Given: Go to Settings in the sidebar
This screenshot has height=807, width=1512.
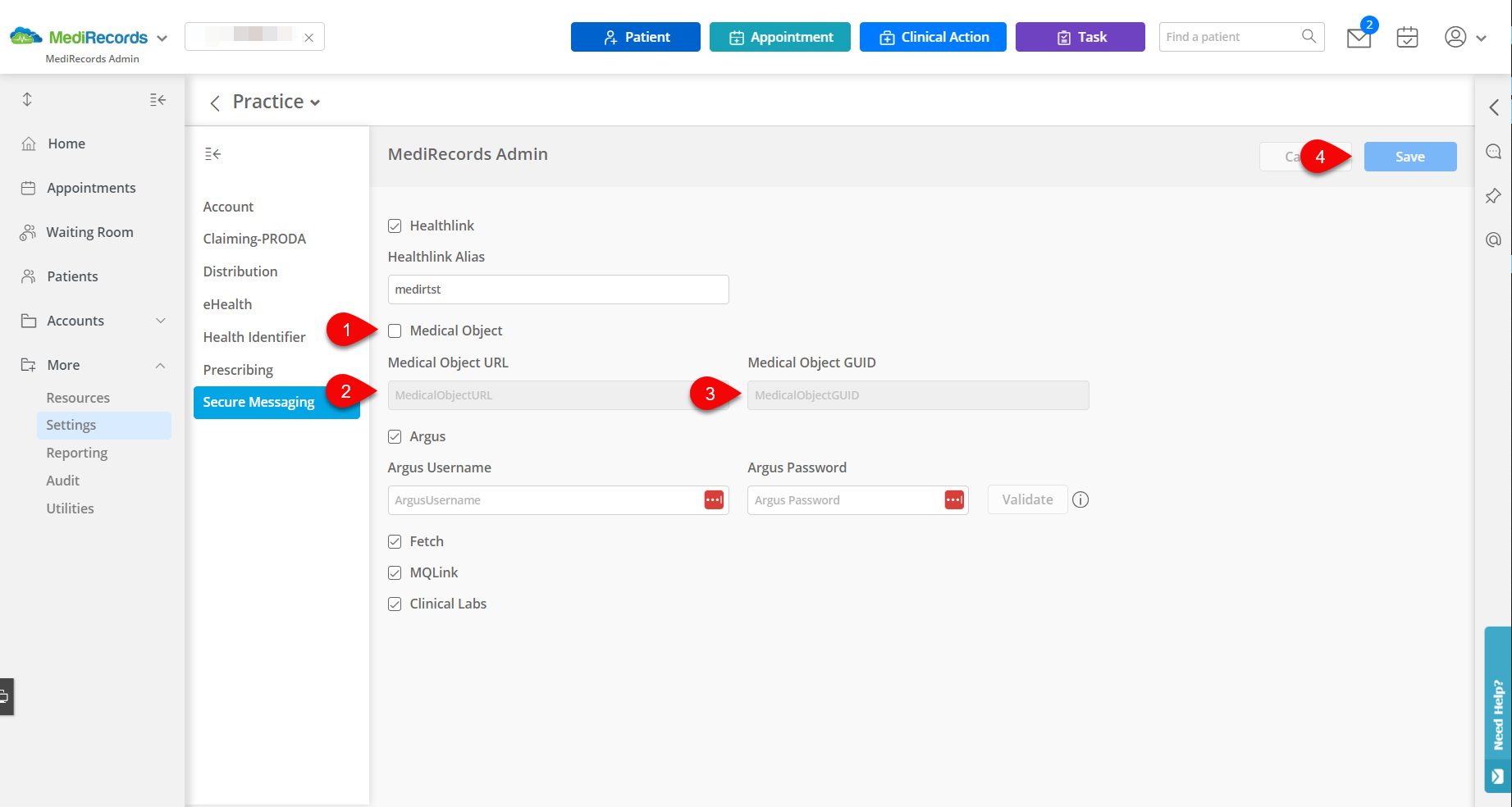Looking at the screenshot, I should [104, 425].
